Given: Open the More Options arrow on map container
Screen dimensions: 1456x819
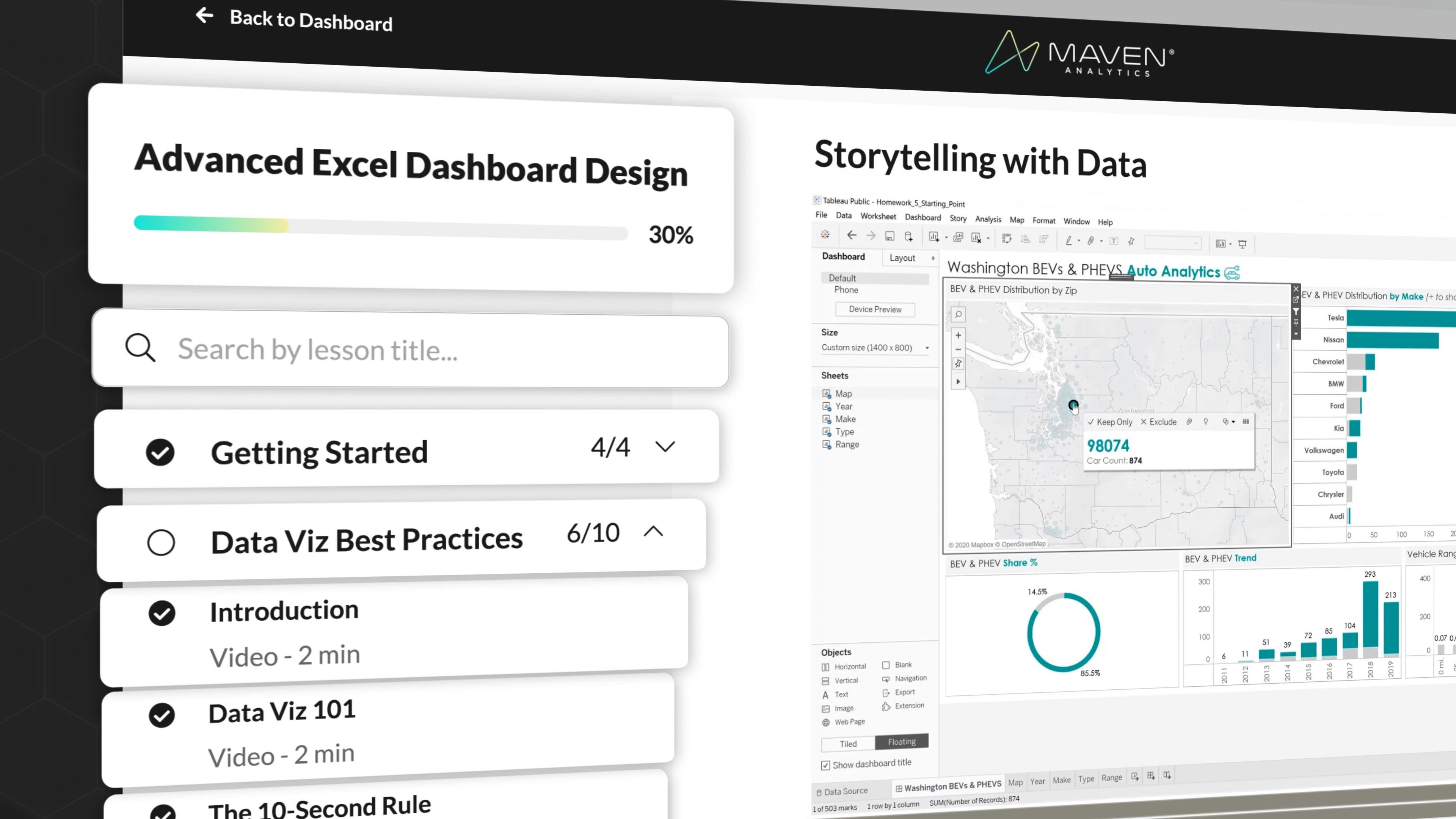Looking at the screenshot, I should tap(1296, 334).
